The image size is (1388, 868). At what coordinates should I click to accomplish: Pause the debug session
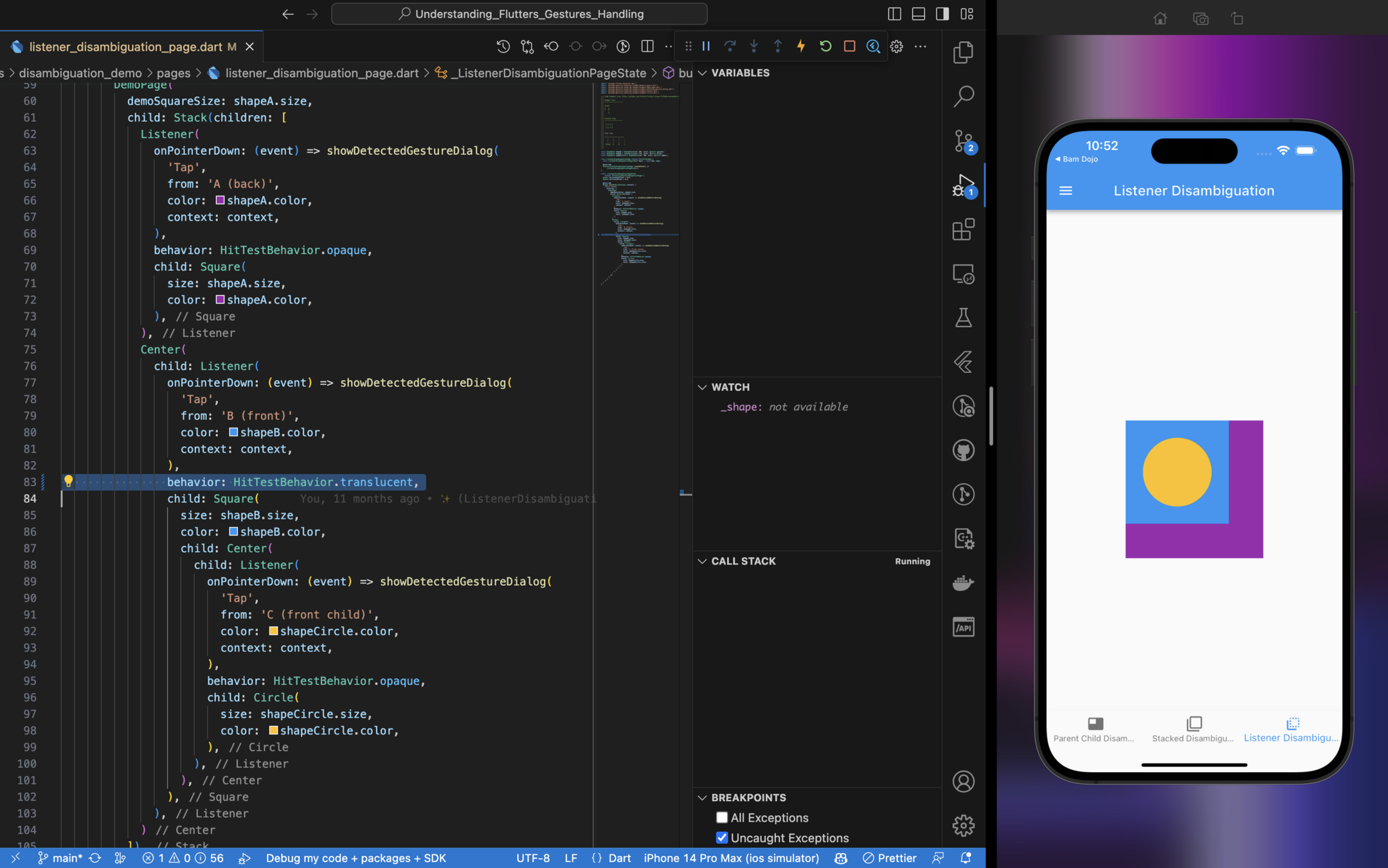click(x=706, y=46)
